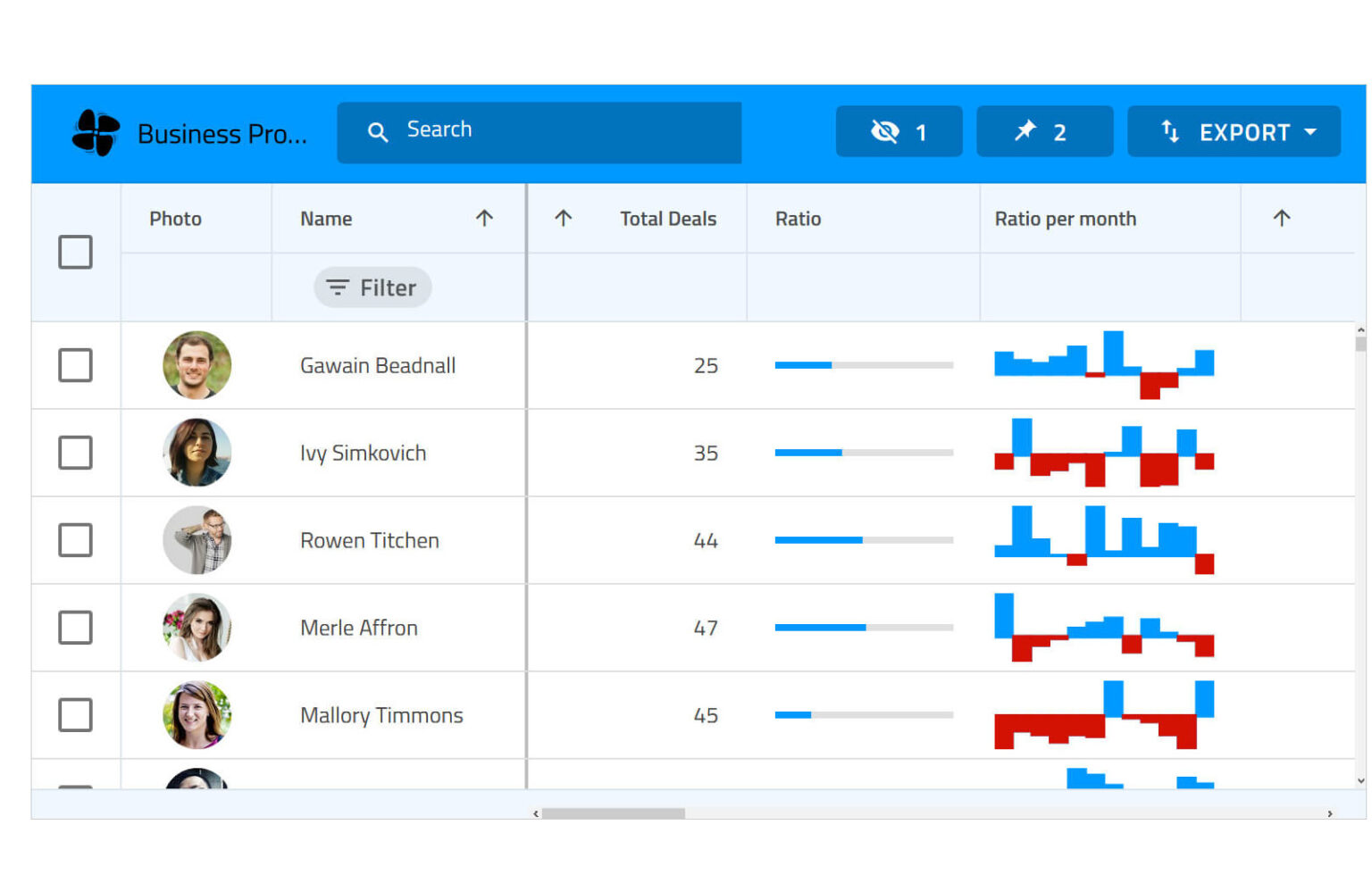Click the Photo column header
Image resolution: width=1372 pixels, height=883 pixels.
pos(175,218)
